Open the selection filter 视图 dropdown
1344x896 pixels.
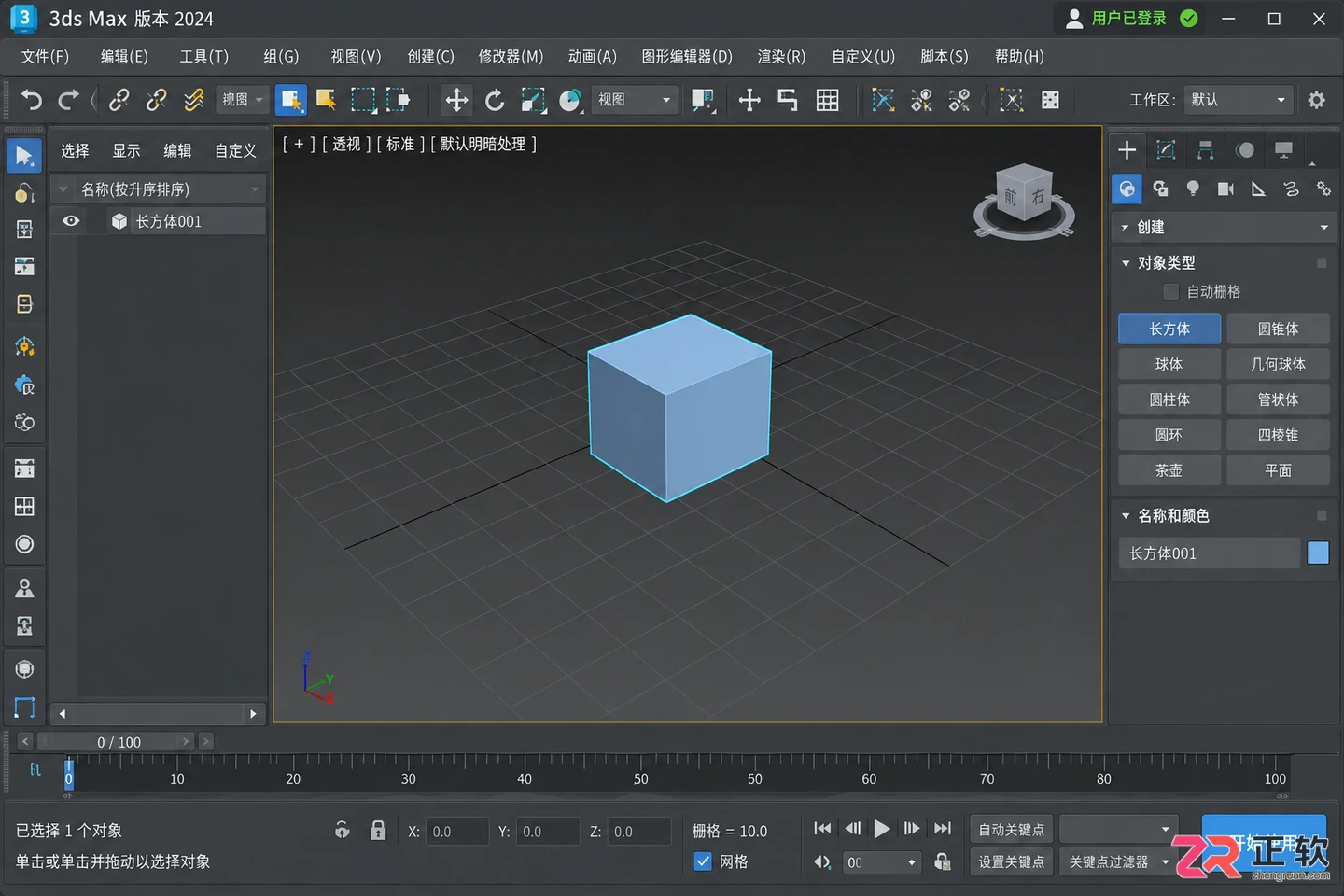243,100
